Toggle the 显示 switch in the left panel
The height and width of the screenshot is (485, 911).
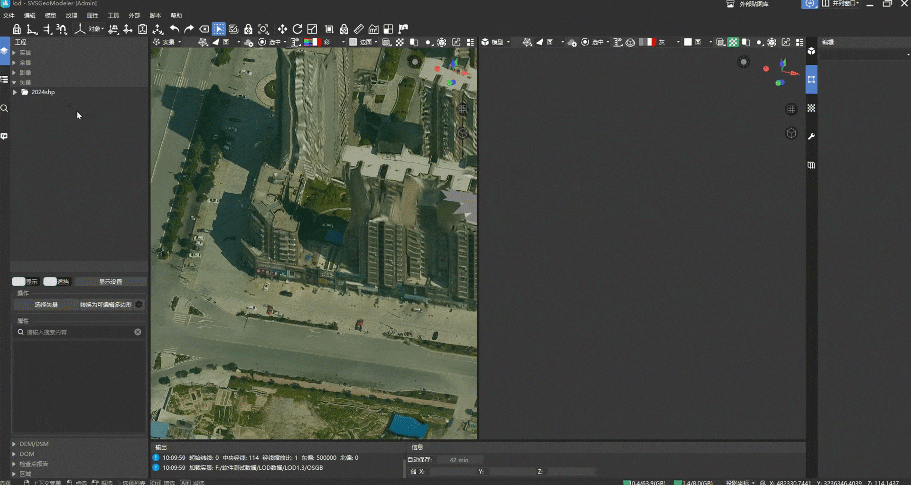tap(18, 282)
